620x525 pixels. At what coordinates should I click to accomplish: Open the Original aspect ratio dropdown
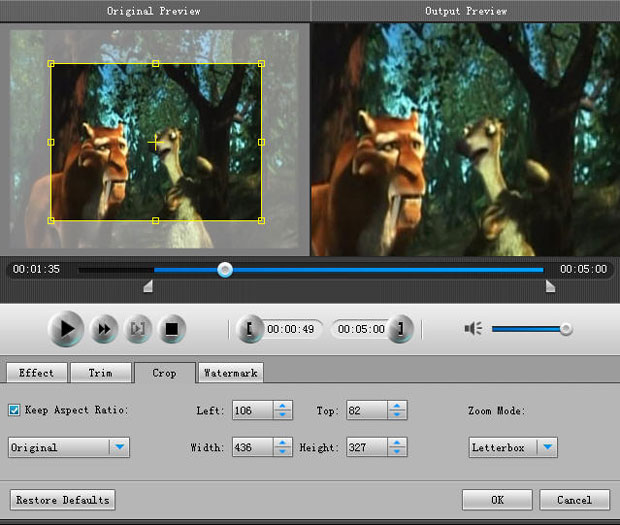pos(69,448)
